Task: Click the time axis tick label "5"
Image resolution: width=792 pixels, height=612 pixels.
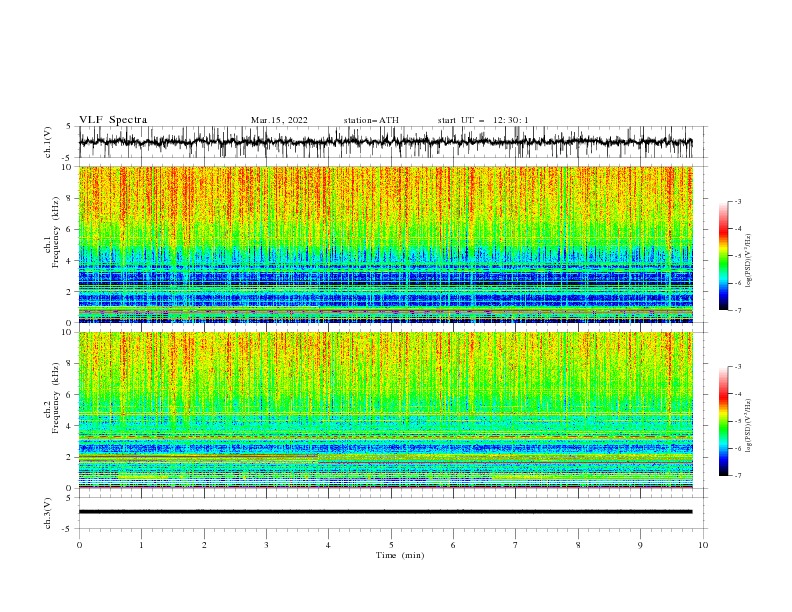Action: (x=391, y=545)
